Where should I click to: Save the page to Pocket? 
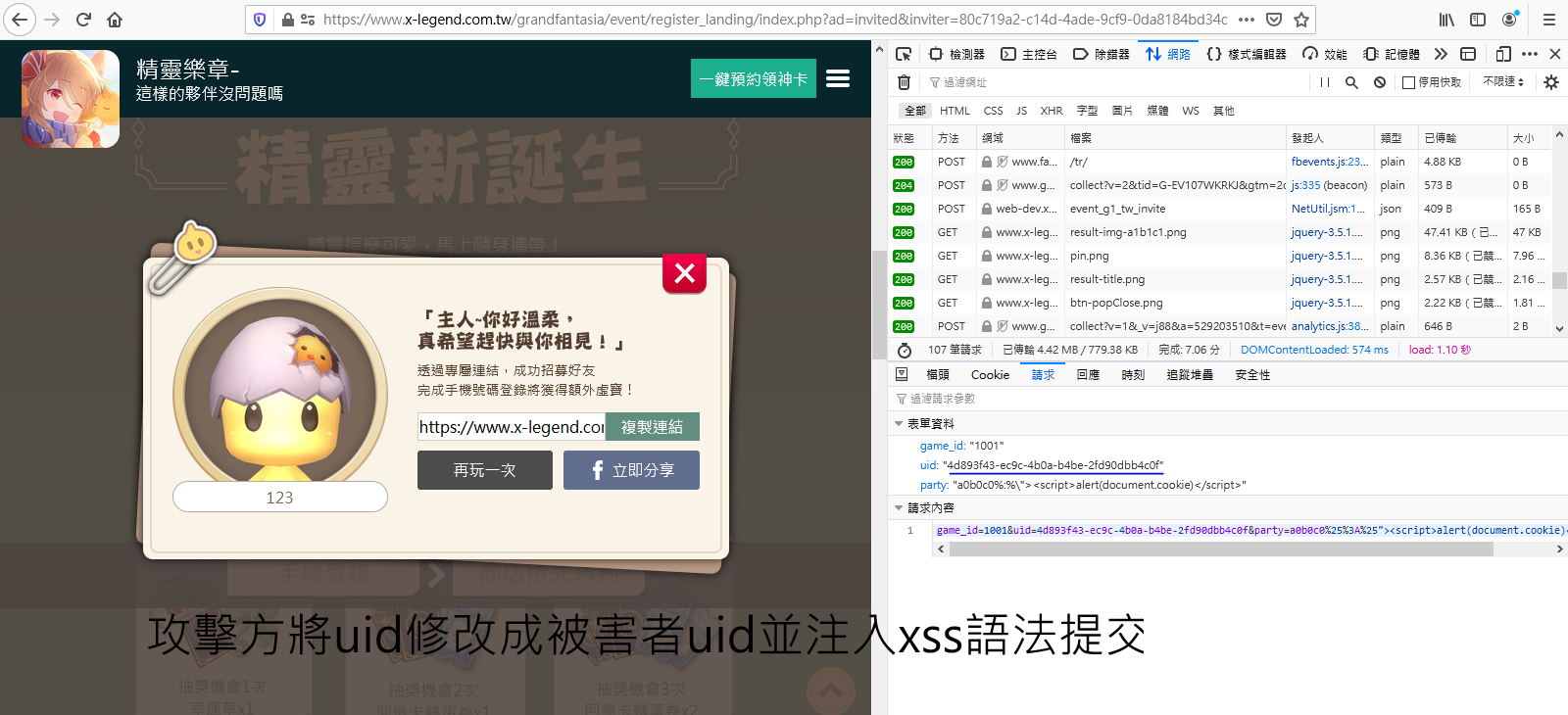(x=1274, y=20)
